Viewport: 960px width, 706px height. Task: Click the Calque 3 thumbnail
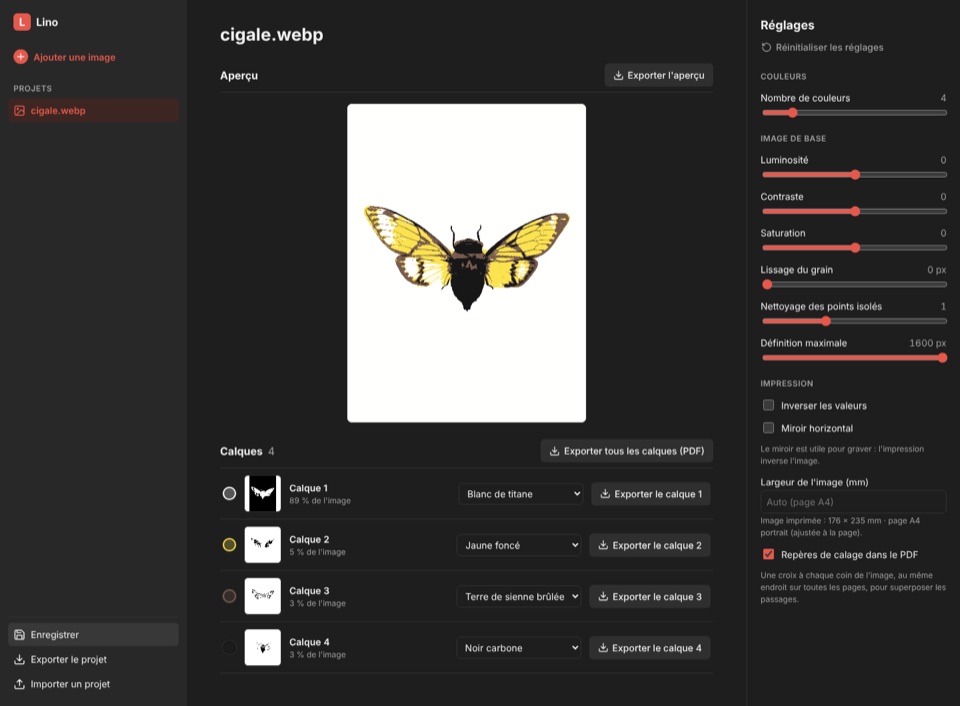coord(263,596)
